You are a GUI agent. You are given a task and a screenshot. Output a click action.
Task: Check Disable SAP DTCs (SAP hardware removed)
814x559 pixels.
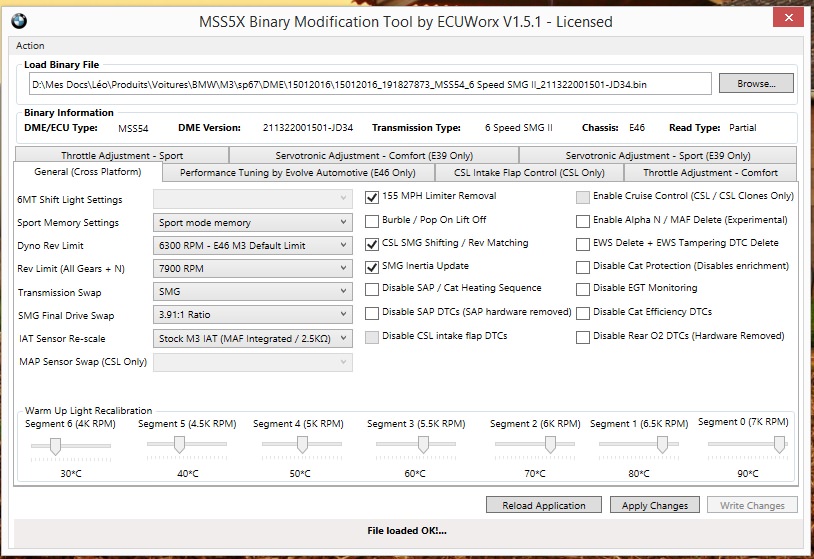(372, 313)
